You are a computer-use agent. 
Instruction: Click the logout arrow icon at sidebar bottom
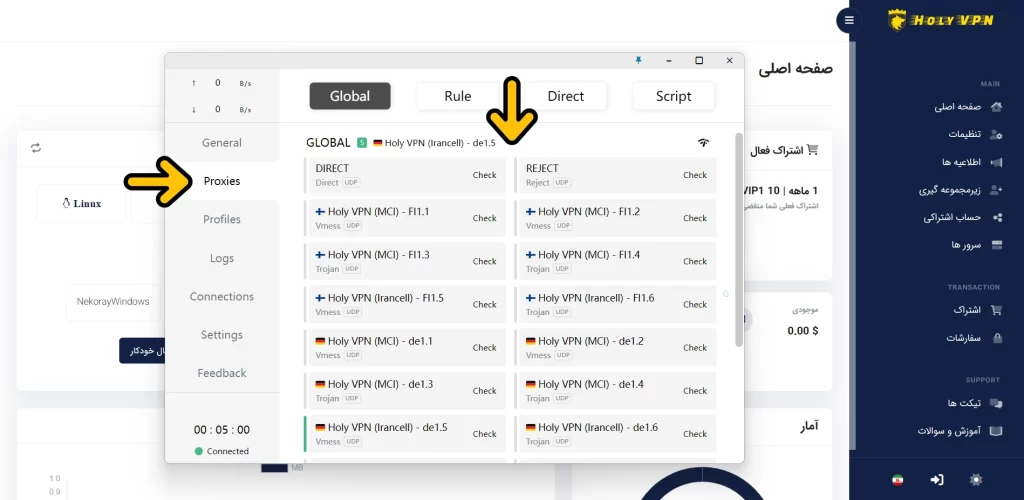click(936, 480)
